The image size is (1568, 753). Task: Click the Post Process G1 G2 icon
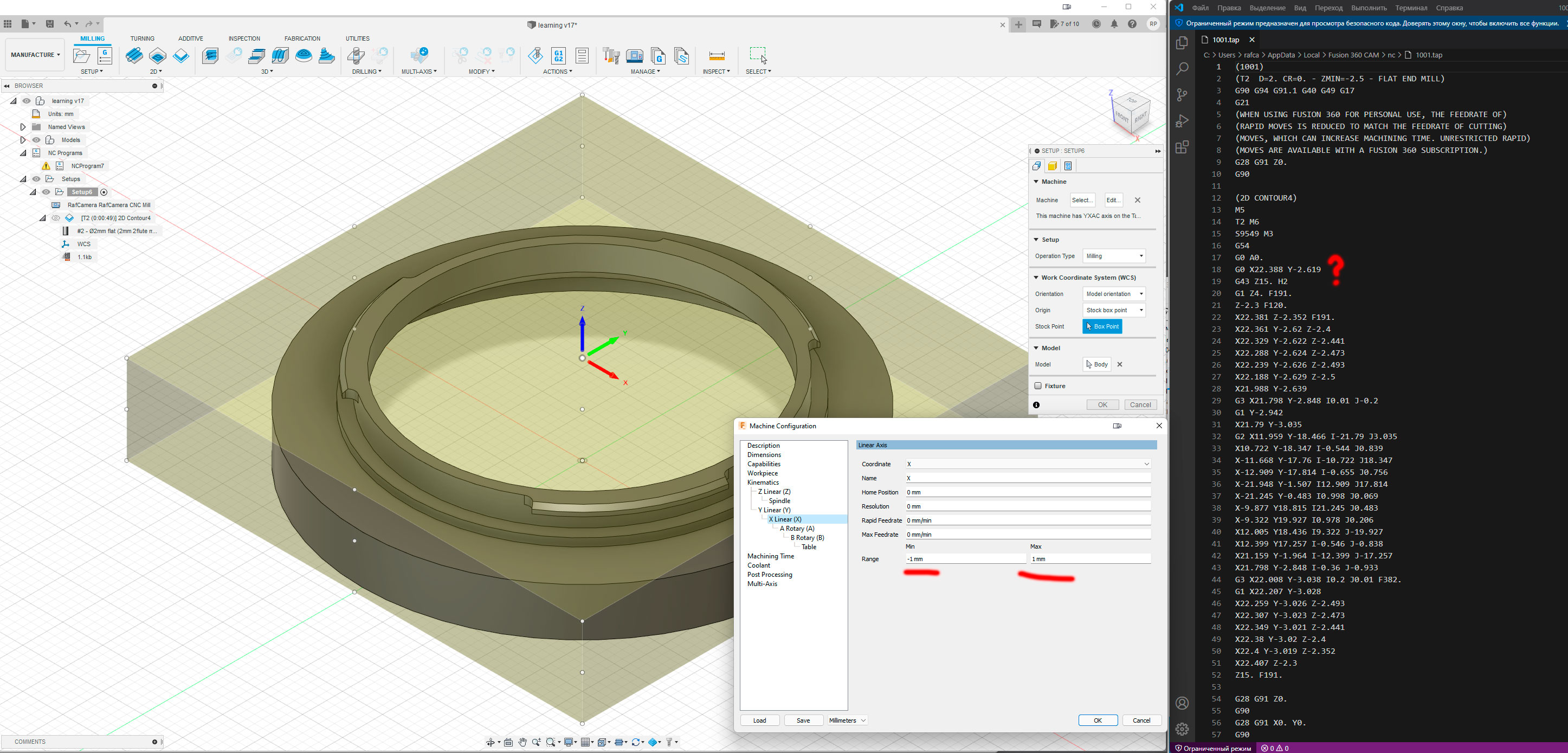(x=558, y=56)
